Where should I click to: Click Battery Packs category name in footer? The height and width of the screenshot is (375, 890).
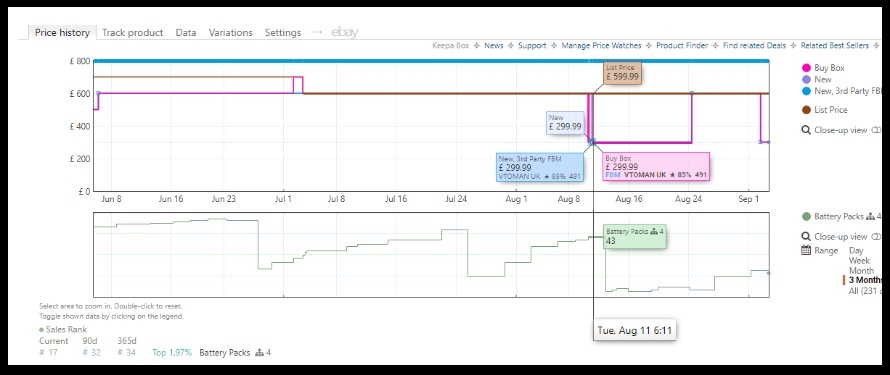[225, 353]
